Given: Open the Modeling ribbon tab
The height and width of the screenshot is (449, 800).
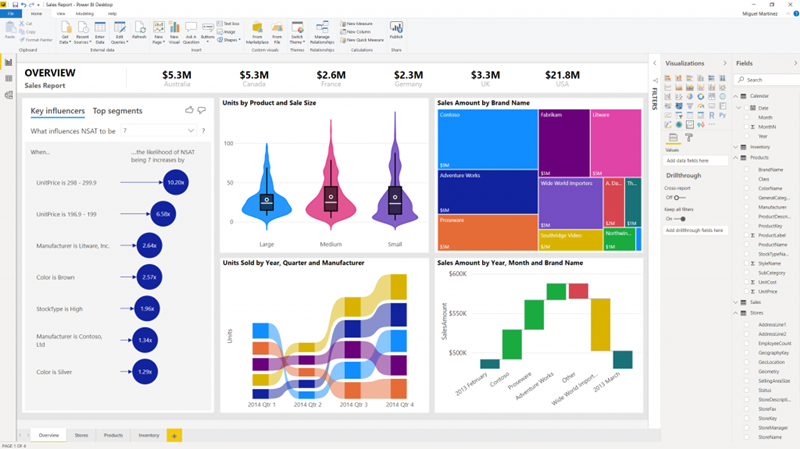Looking at the screenshot, I should pyautogui.click(x=84, y=14).
